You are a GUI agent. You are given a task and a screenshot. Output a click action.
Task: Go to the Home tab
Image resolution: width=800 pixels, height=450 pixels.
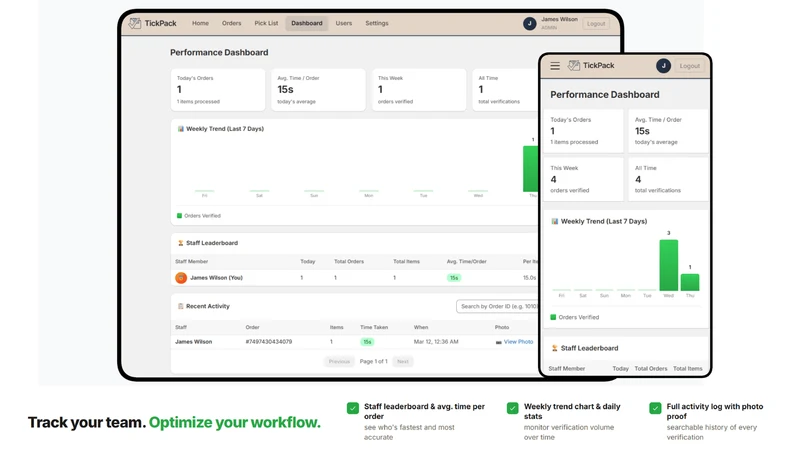(200, 23)
